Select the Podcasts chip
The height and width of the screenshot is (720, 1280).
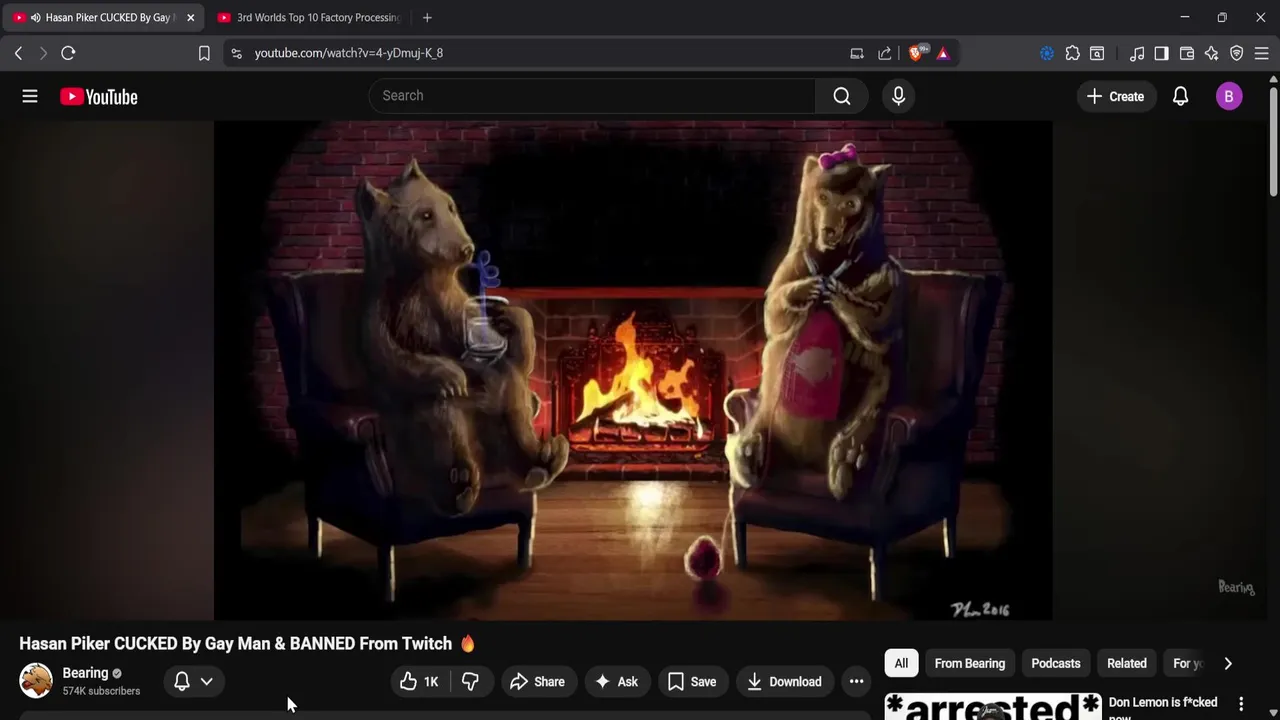point(1056,663)
